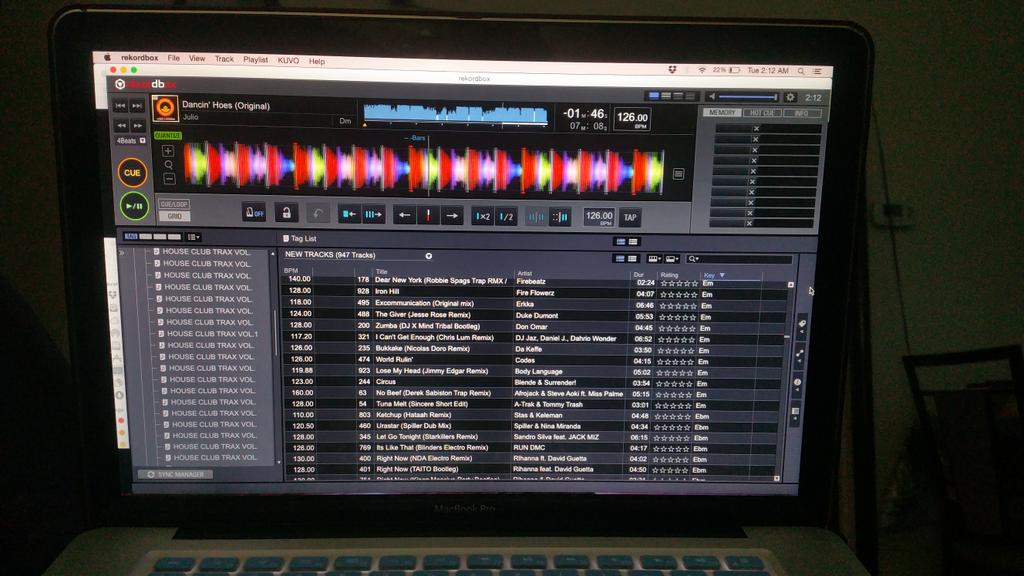Screen dimensions: 1024x576
Task: Select the first player layout button
Action: [654, 95]
